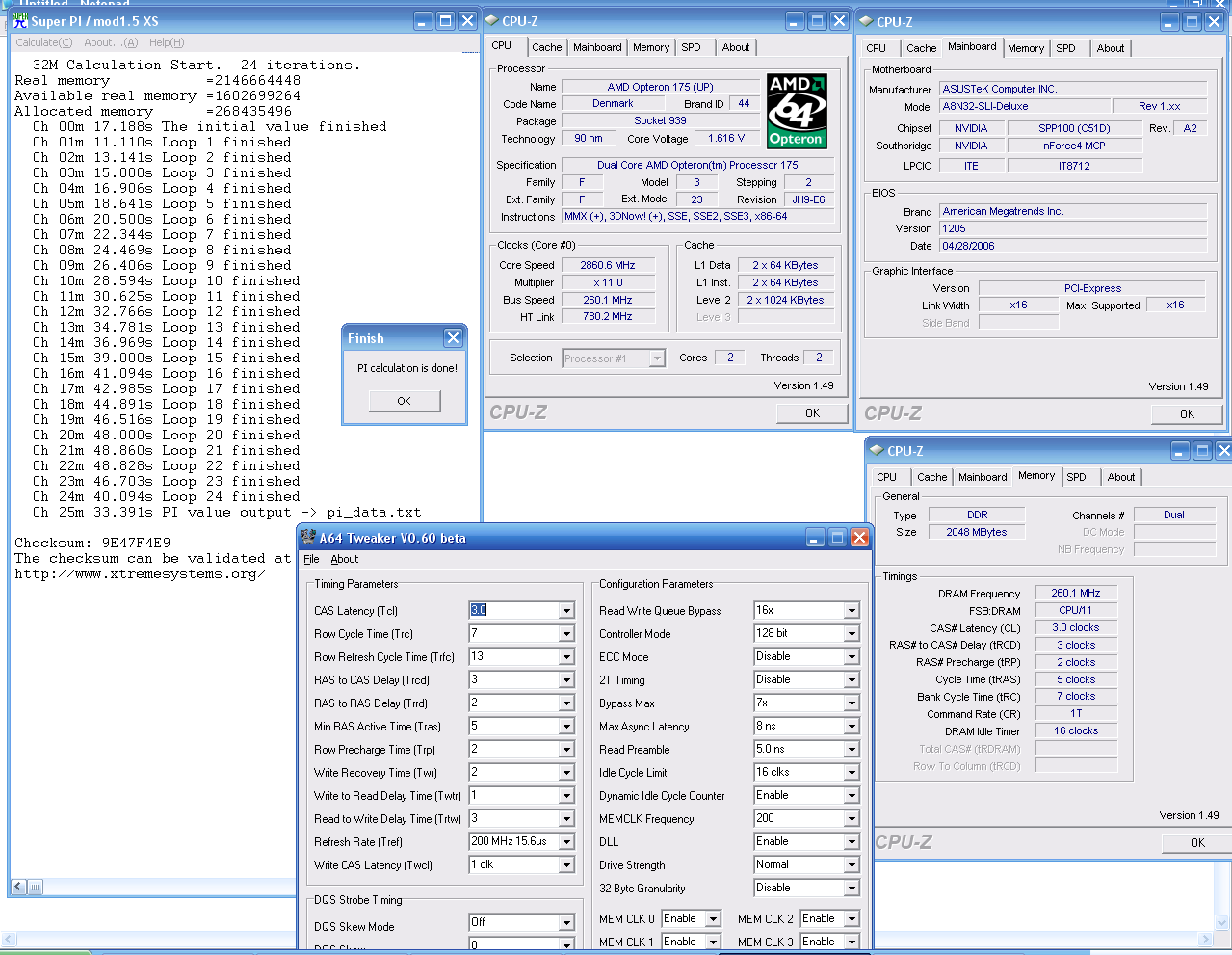Open the MEM CLK 0 dropdown
Image resolution: width=1232 pixels, height=955 pixels.
(x=713, y=918)
